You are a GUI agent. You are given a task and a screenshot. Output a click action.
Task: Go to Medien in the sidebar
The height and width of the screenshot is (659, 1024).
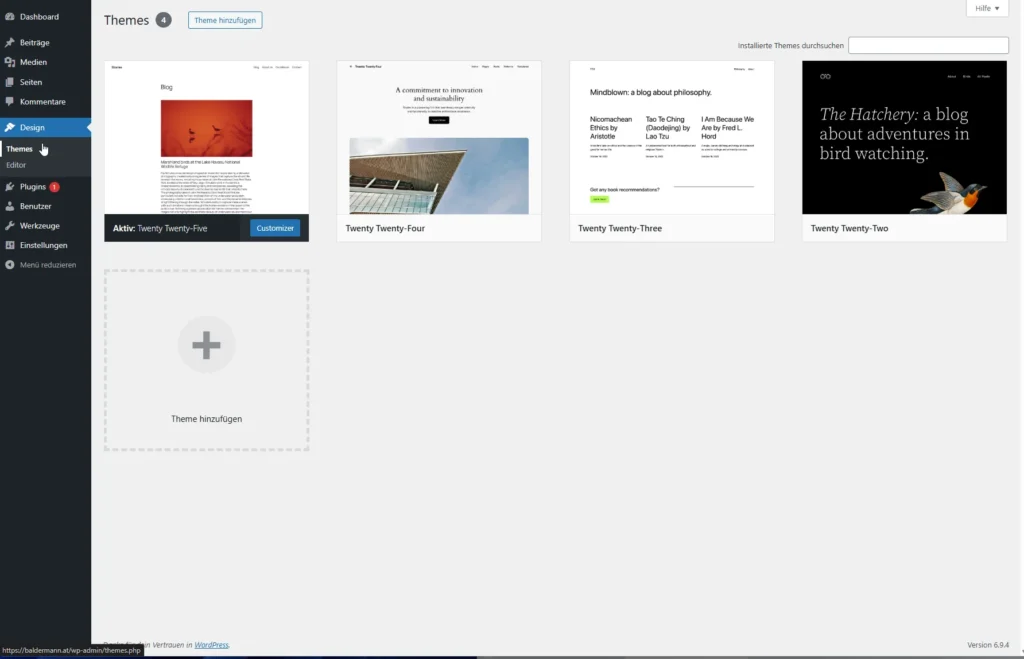tap(33, 62)
